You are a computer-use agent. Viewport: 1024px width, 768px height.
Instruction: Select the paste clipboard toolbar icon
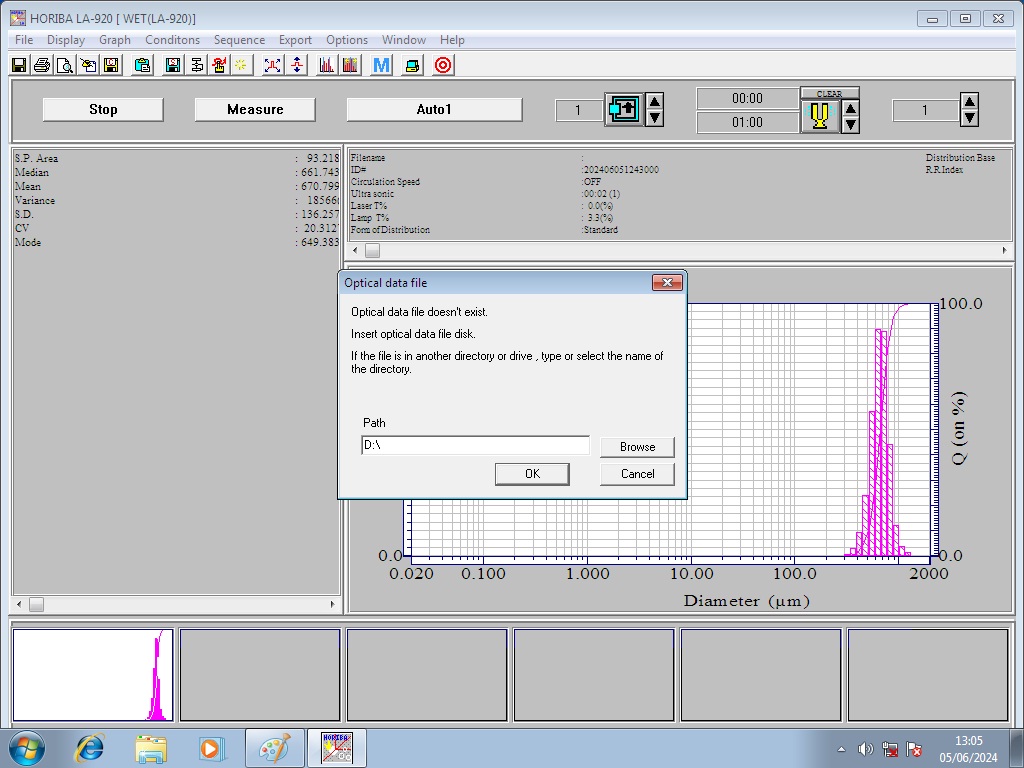[x=142, y=64]
